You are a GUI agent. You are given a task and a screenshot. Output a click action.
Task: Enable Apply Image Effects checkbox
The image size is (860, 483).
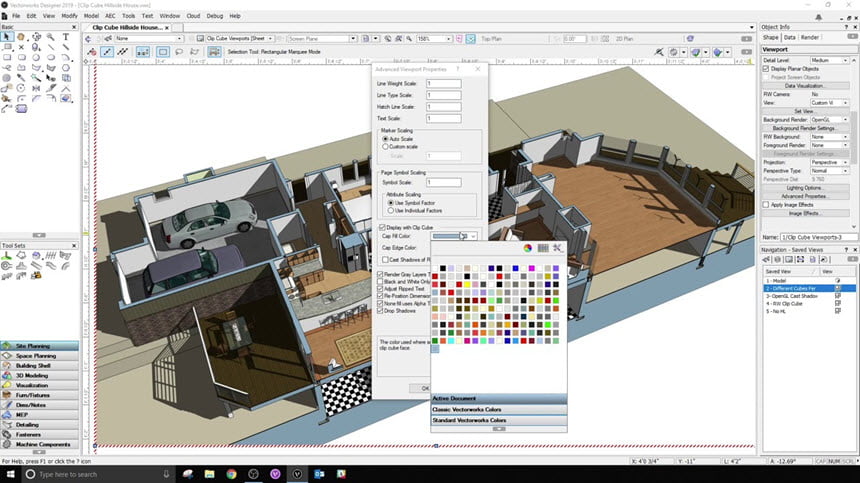(x=766, y=204)
